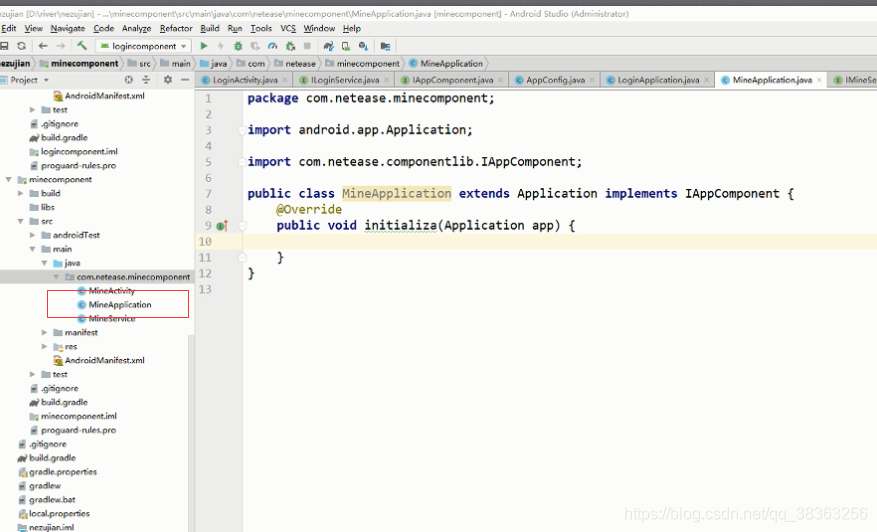Click the Run with Coverage icon
Viewport: 877px width, 532px height.
tap(255, 46)
